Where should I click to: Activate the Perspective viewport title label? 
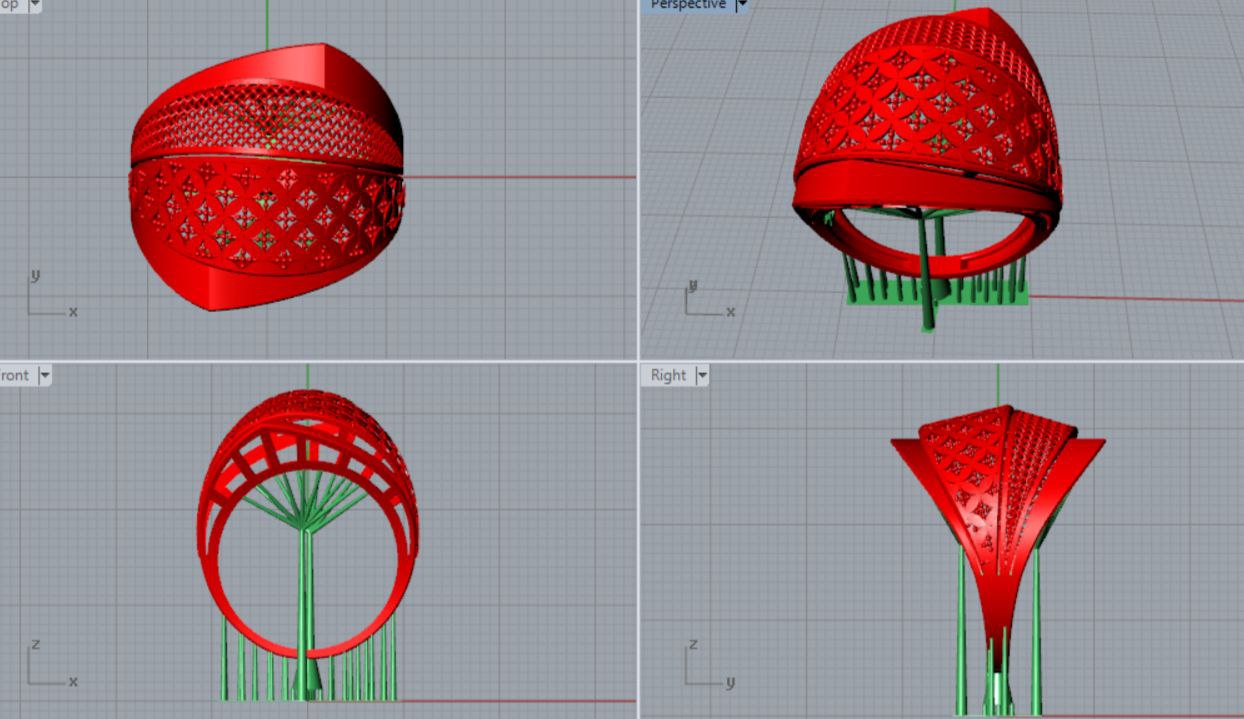click(688, 5)
